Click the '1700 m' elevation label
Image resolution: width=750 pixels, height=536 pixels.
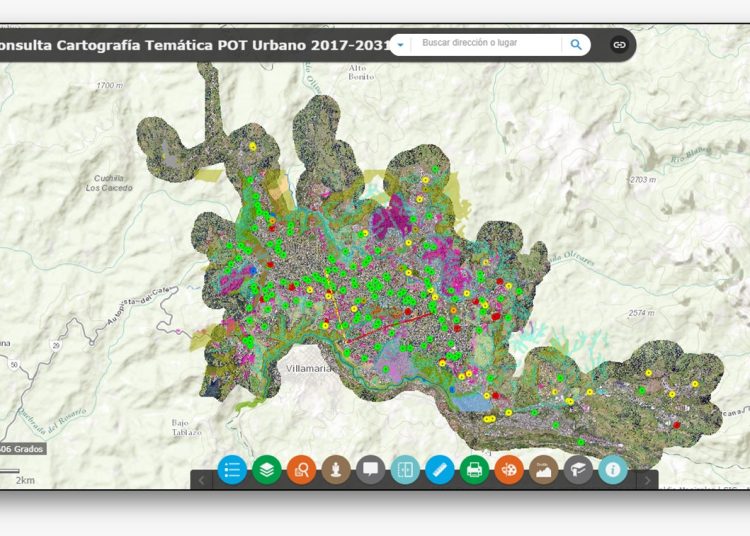pos(110,86)
